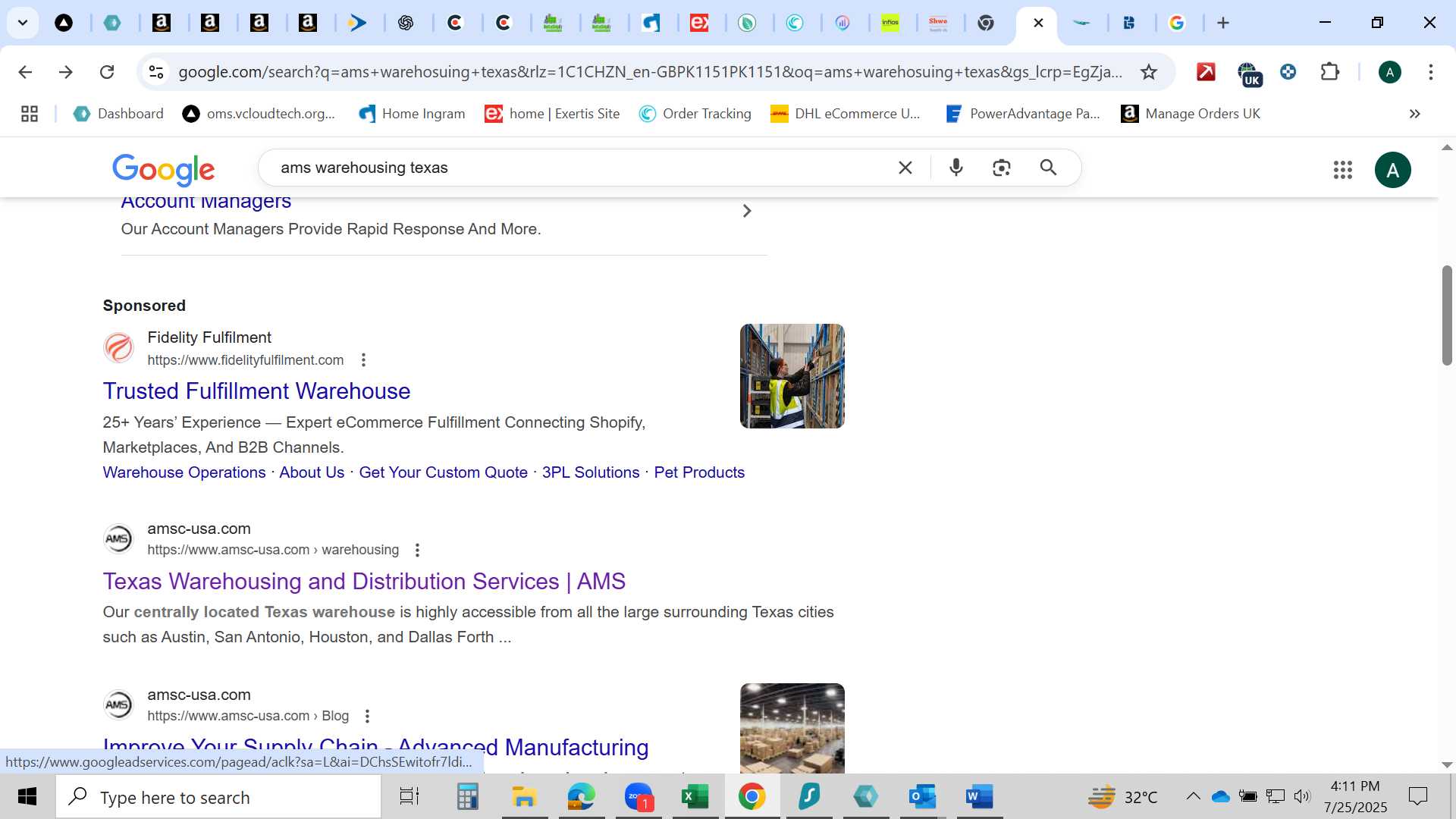
Task: Go to the Google logo homepage
Action: click(164, 170)
